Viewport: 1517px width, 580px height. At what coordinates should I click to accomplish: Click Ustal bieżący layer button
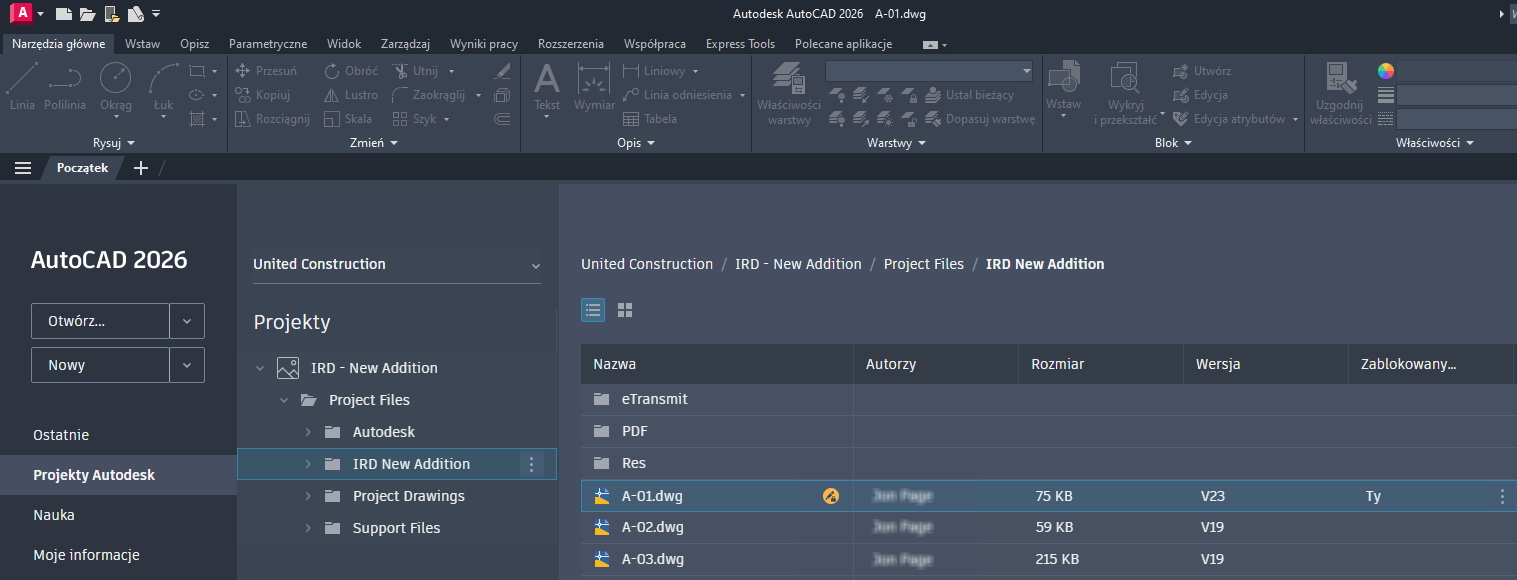(969, 95)
